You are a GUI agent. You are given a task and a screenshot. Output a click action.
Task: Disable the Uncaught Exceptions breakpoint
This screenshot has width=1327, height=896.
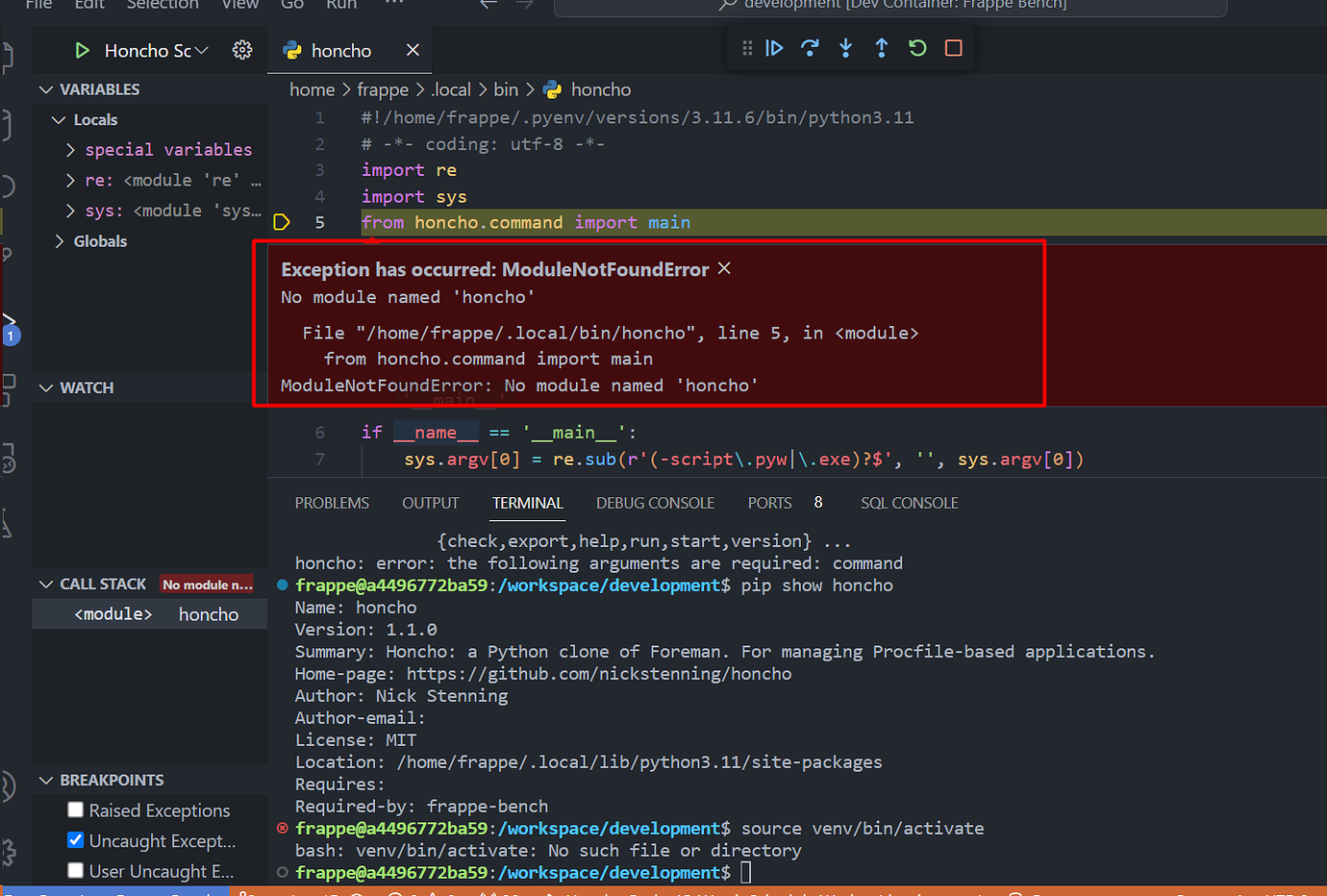(x=75, y=840)
